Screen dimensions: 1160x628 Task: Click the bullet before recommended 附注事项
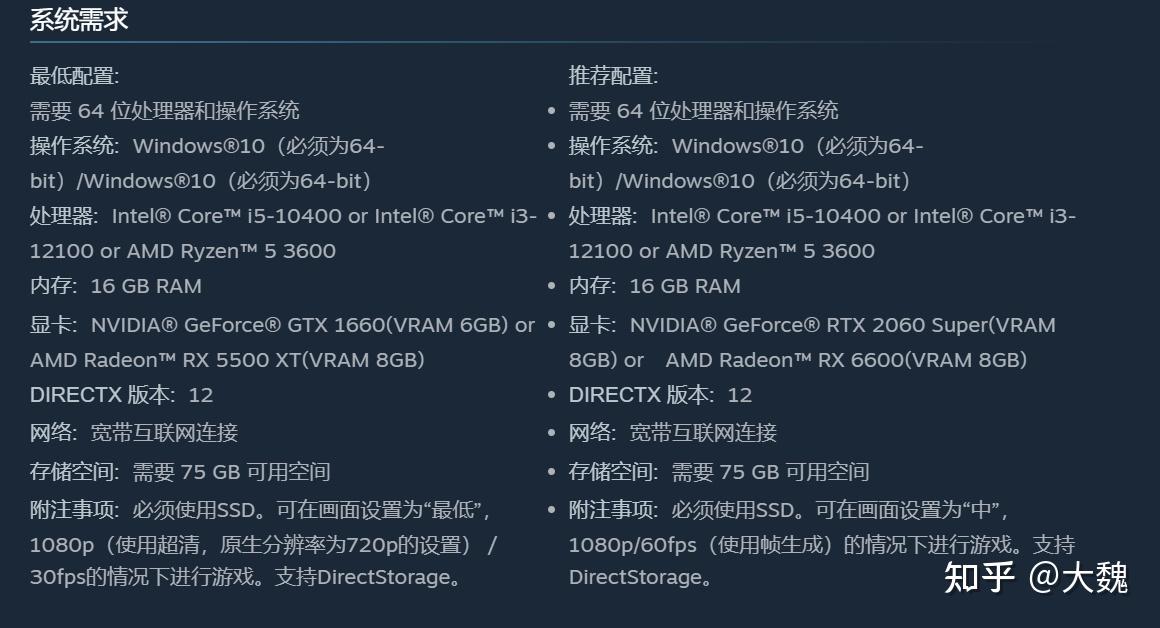pyautogui.click(x=551, y=510)
